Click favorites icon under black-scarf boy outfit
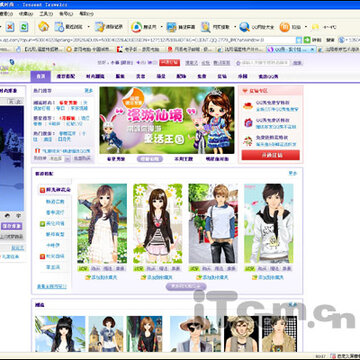360x360 pixels. coord(255,277)
